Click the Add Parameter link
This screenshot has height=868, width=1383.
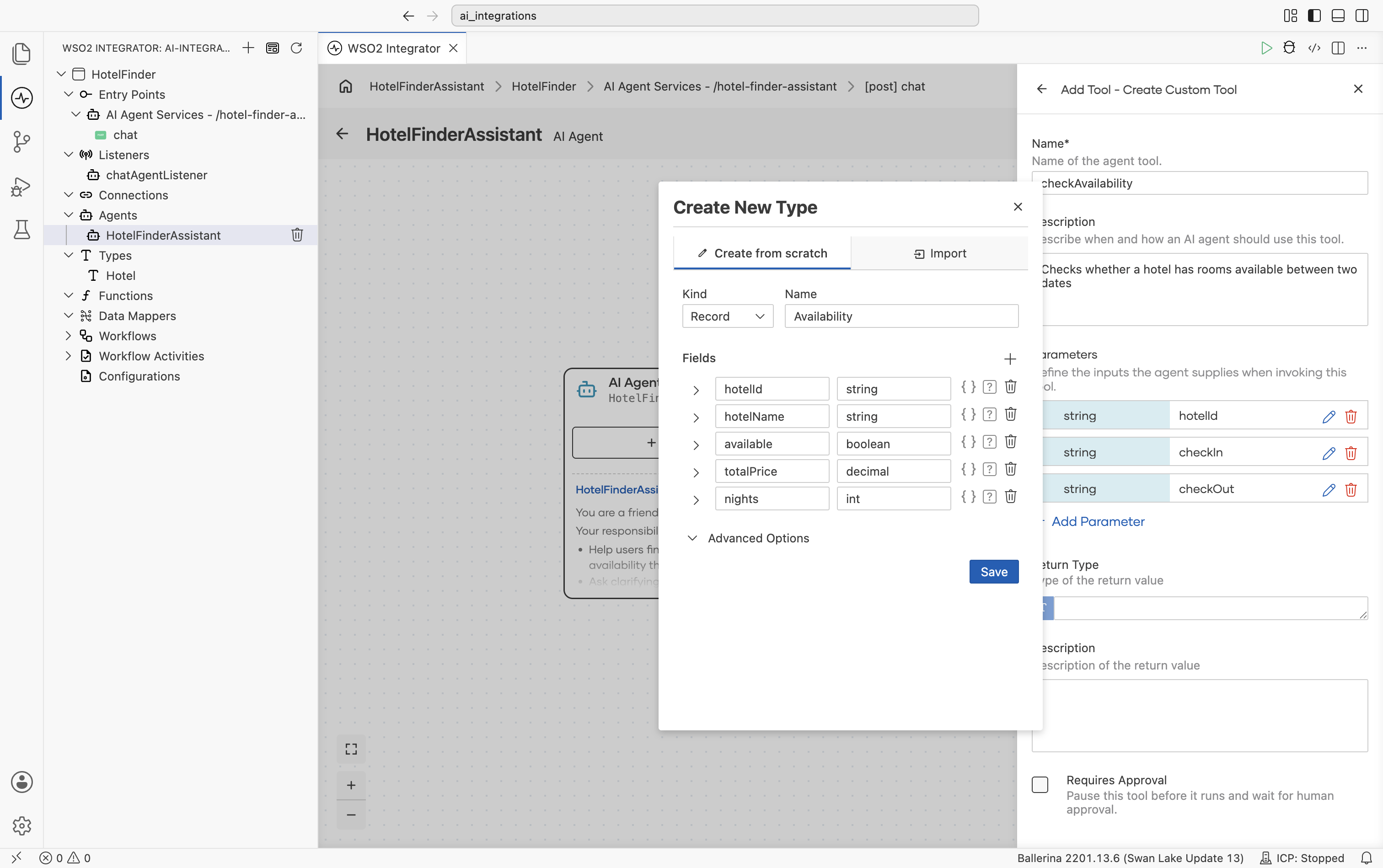point(1098,521)
